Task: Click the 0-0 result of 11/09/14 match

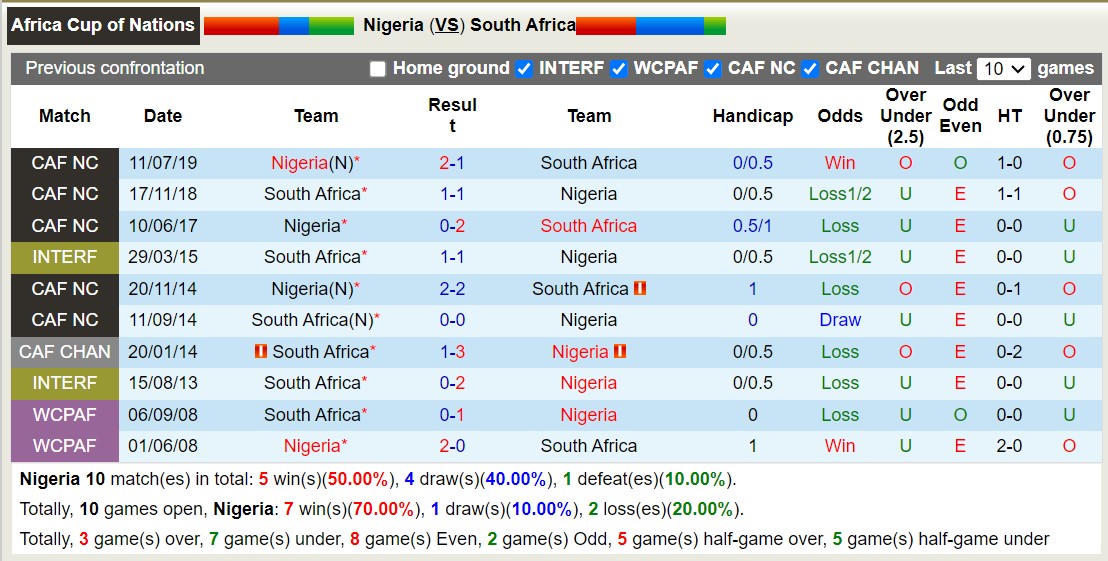Action: coord(452,320)
